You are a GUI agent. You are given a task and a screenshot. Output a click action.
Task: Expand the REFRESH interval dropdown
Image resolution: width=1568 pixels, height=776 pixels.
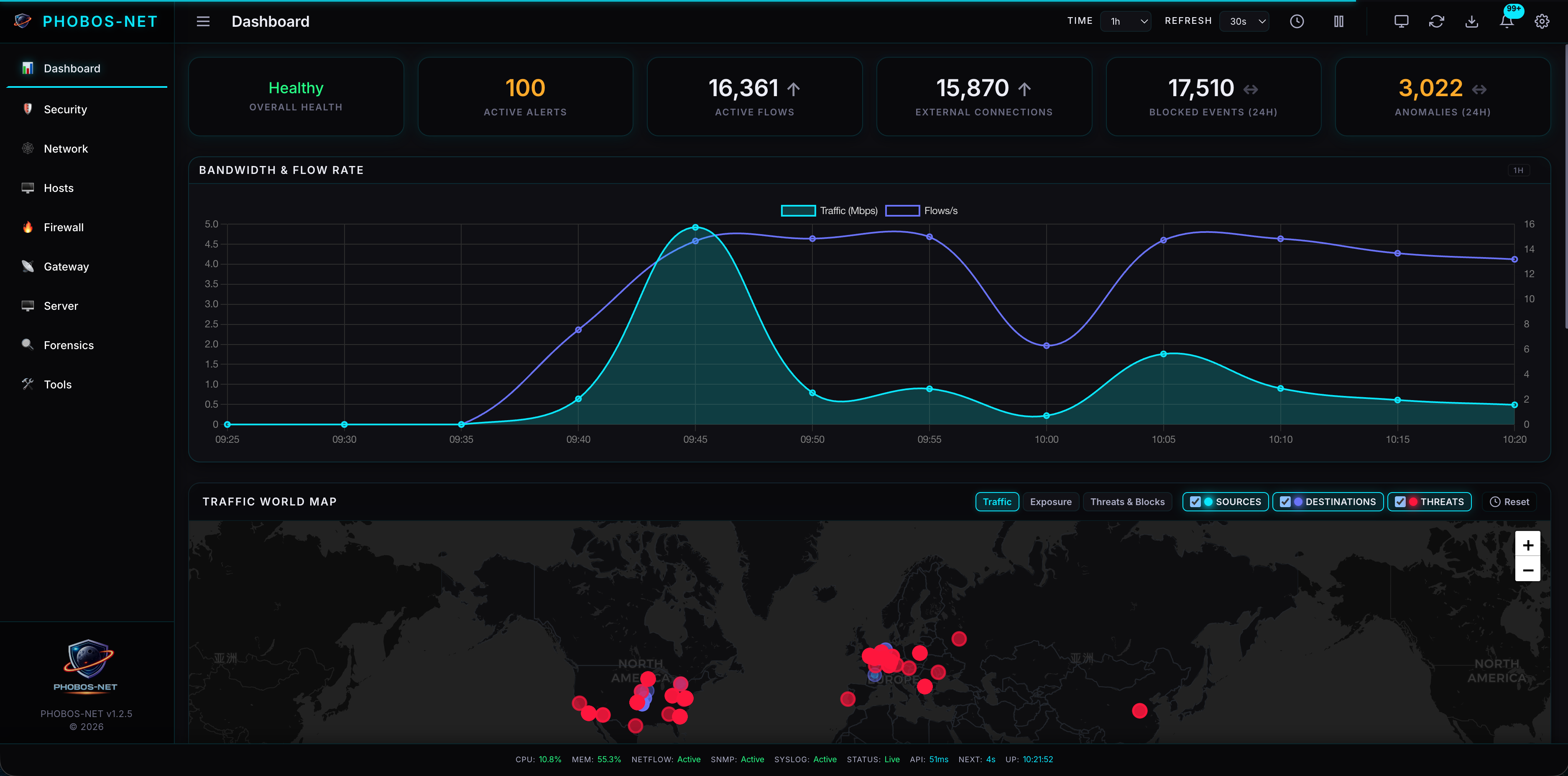[1245, 21]
